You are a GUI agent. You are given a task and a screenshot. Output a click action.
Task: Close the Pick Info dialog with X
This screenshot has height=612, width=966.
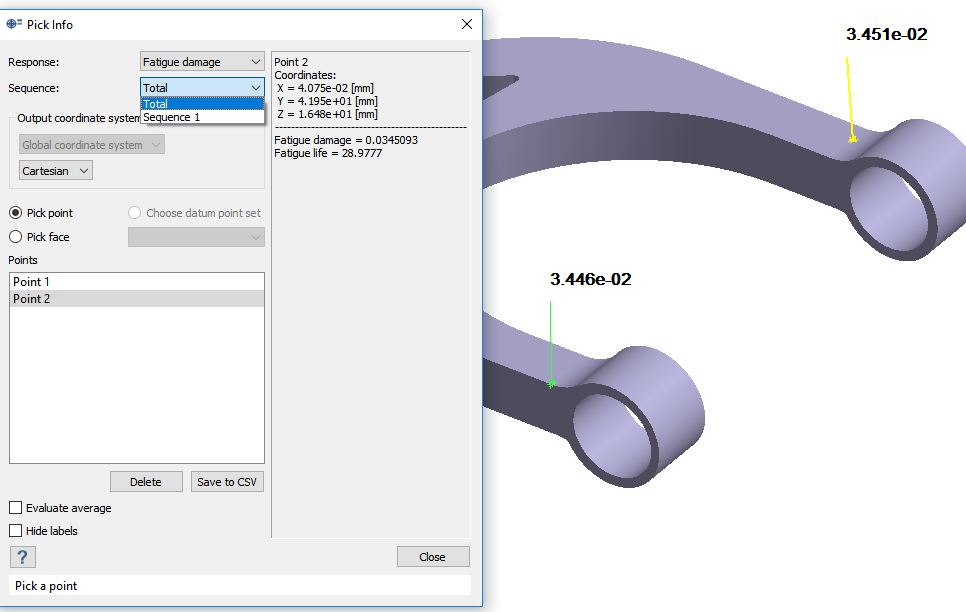point(466,24)
